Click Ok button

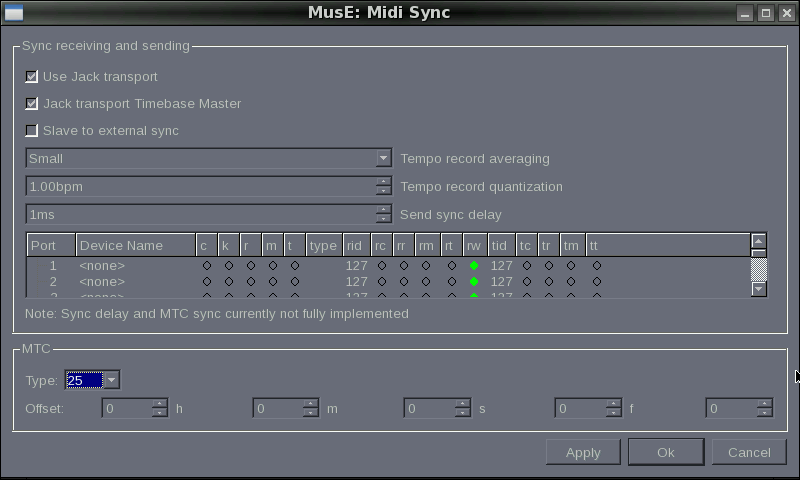click(666, 452)
